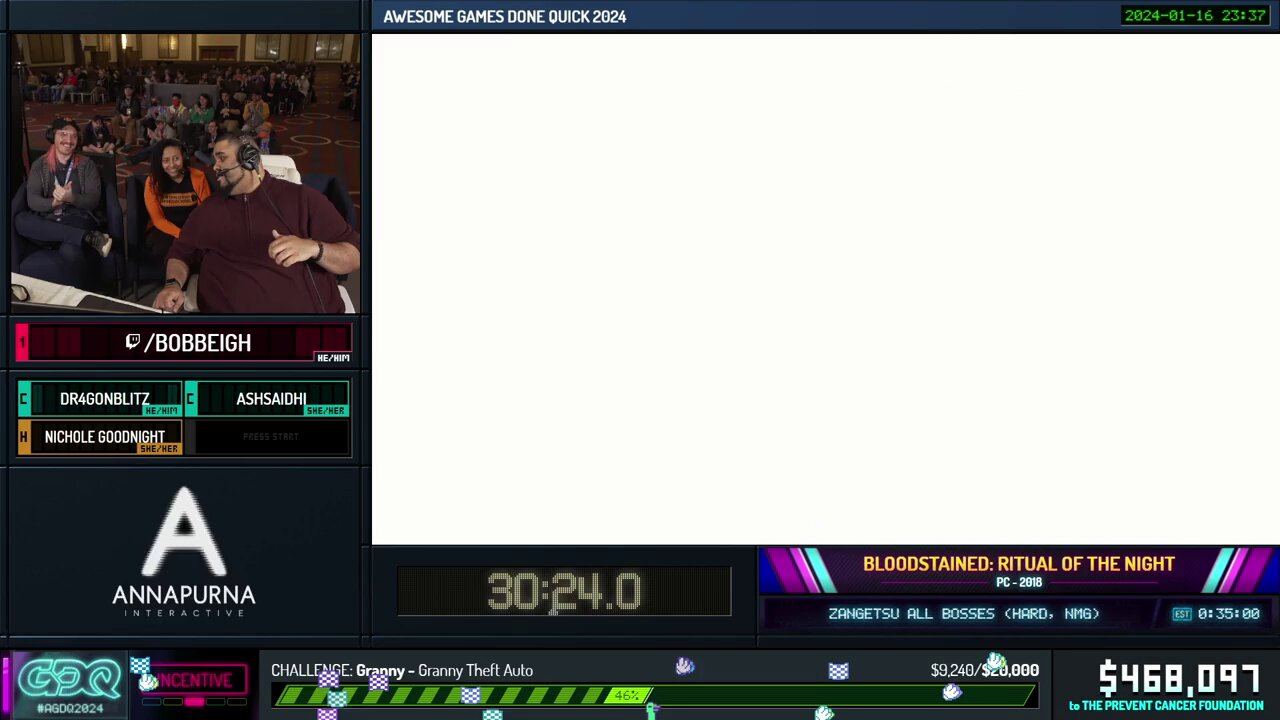The image size is (1280, 720).
Task: Click the 30:24.0 run timer
Action: (x=564, y=592)
